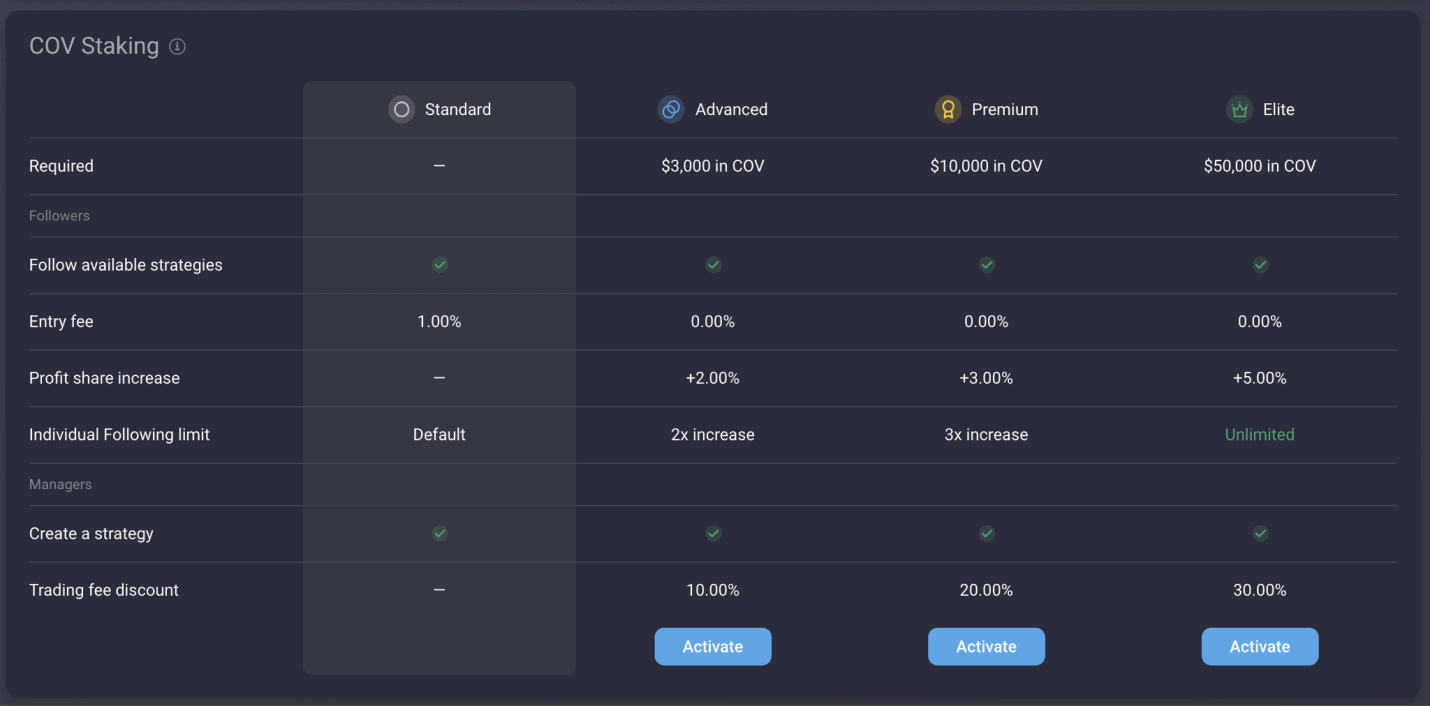
Task: Click the COV Staking title
Action: (94, 46)
